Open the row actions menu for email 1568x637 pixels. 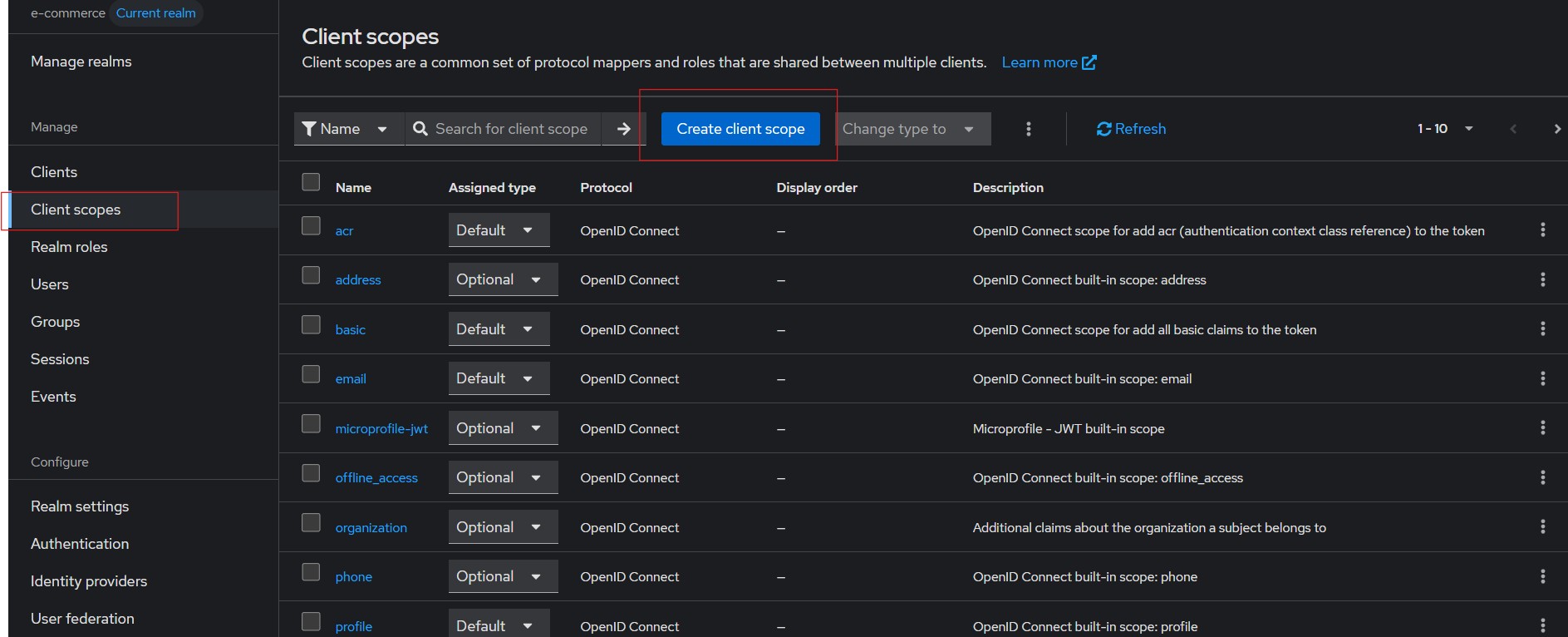pyautogui.click(x=1542, y=378)
